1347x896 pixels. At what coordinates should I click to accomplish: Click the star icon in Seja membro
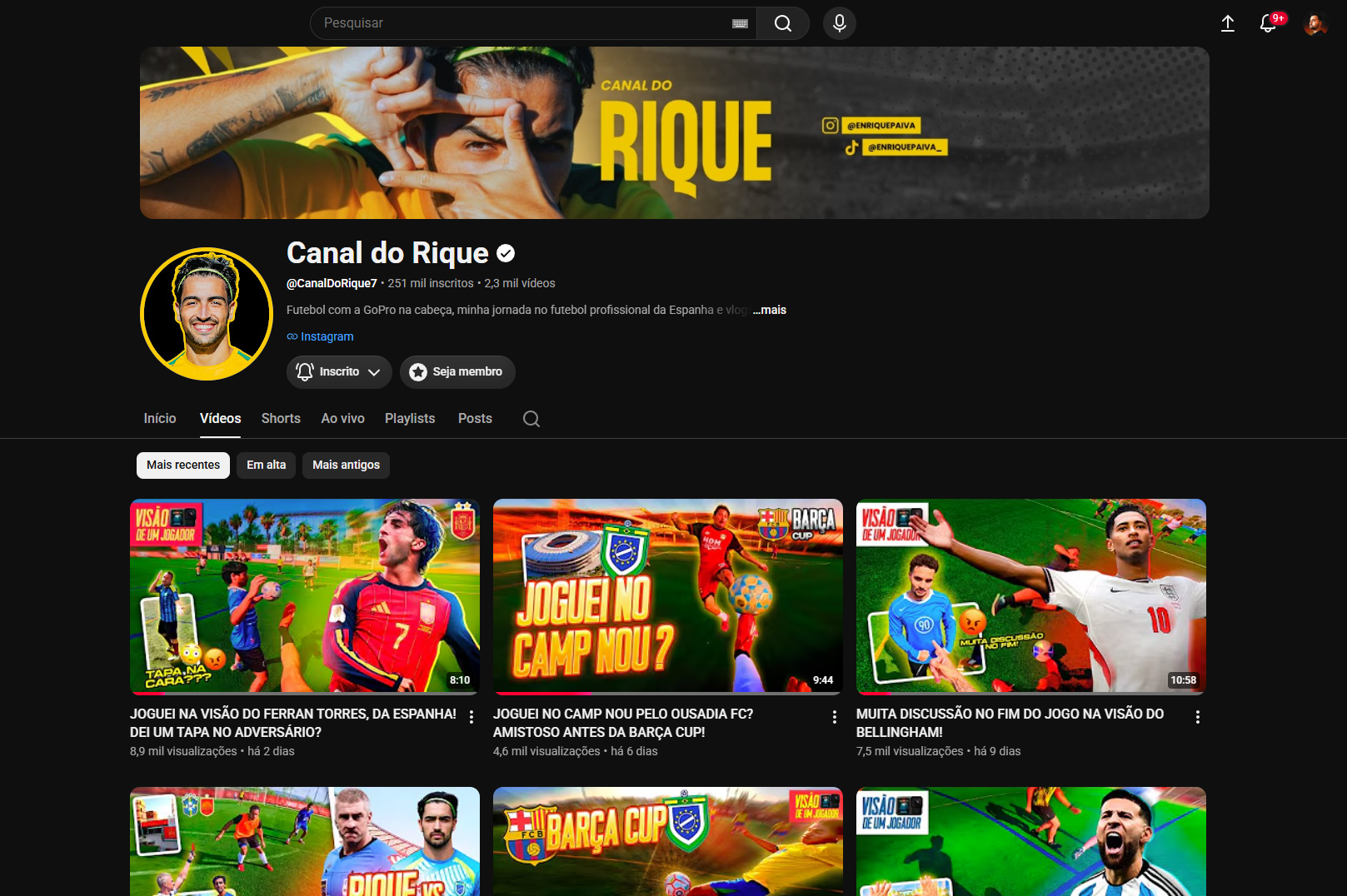click(418, 372)
